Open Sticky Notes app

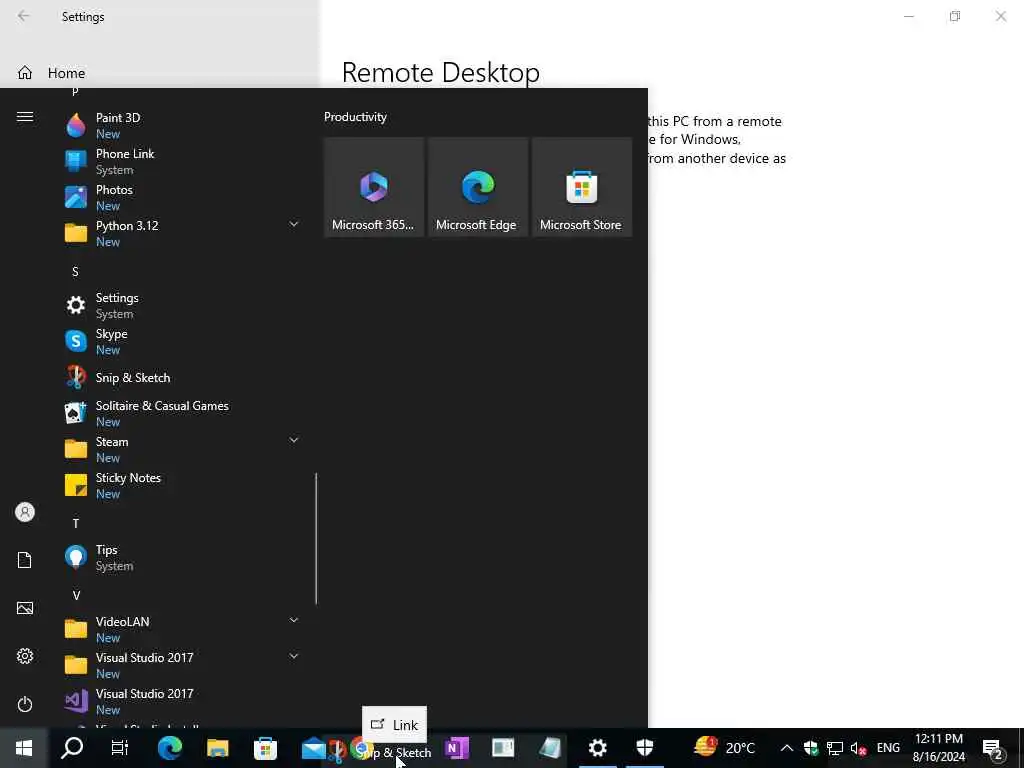181,485
